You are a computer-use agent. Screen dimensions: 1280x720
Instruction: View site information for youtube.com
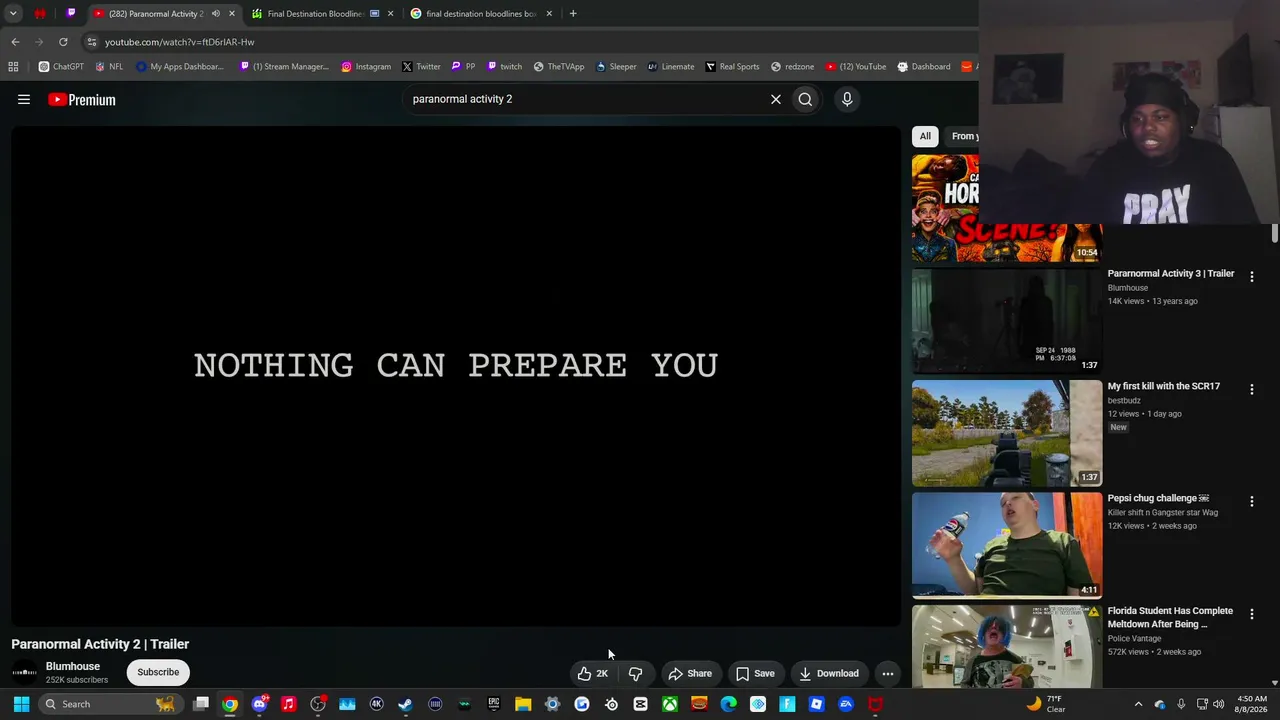tap(91, 42)
